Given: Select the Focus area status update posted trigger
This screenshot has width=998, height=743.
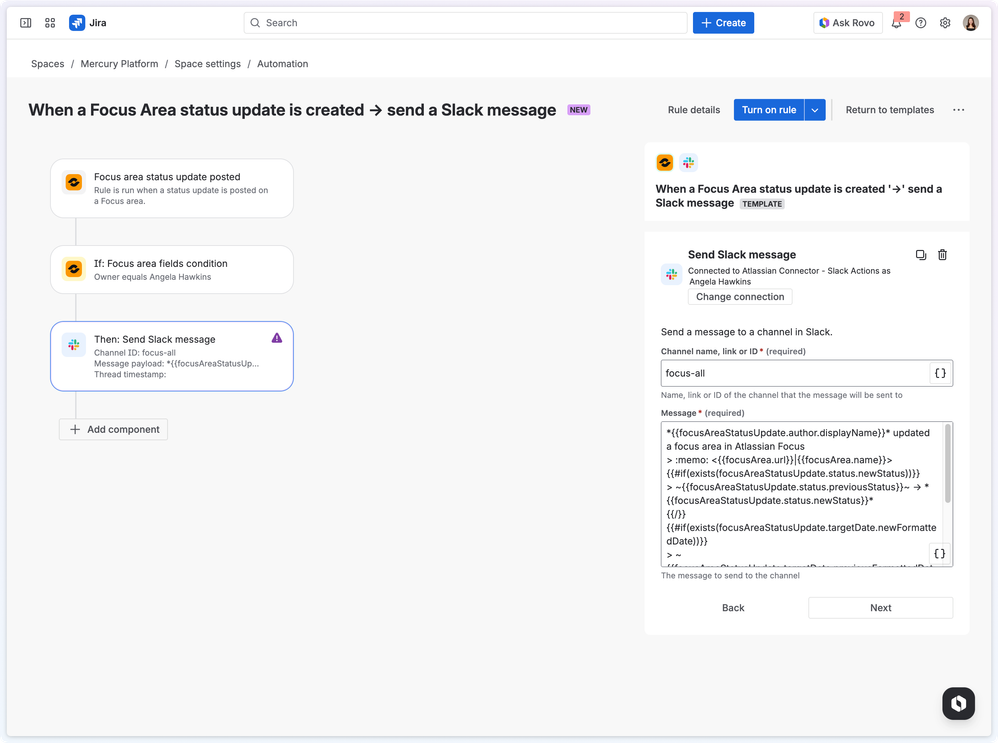Looking at the screenshot, I should pyautogui.click(x=172, y=188).
